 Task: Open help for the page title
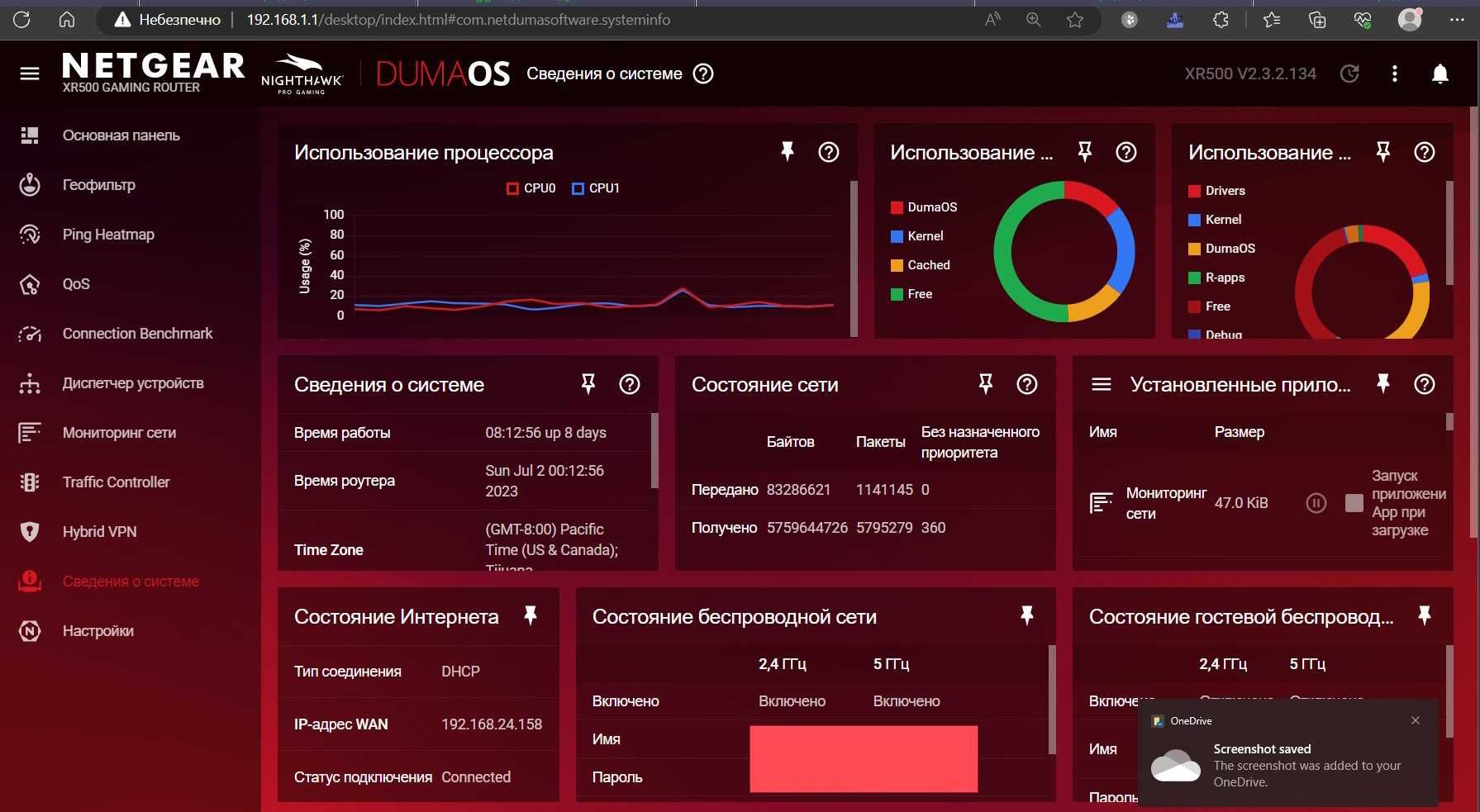tap(703, 74)
